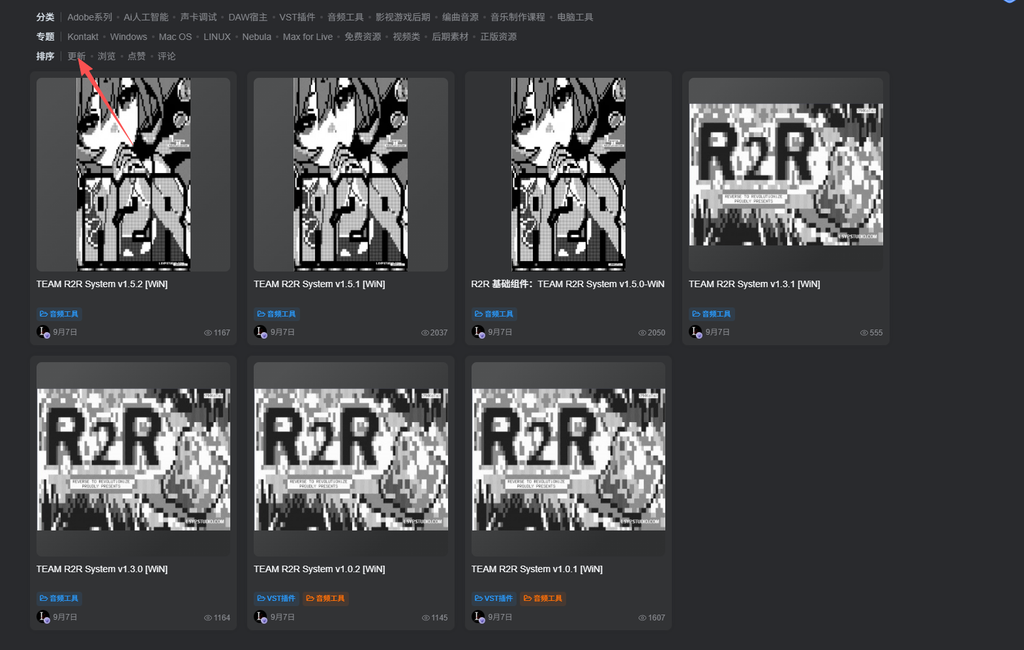Open author avatar on TEAM R2R System v1.0.1 card
Screen dimensions: 1024x650
[479, 617]
